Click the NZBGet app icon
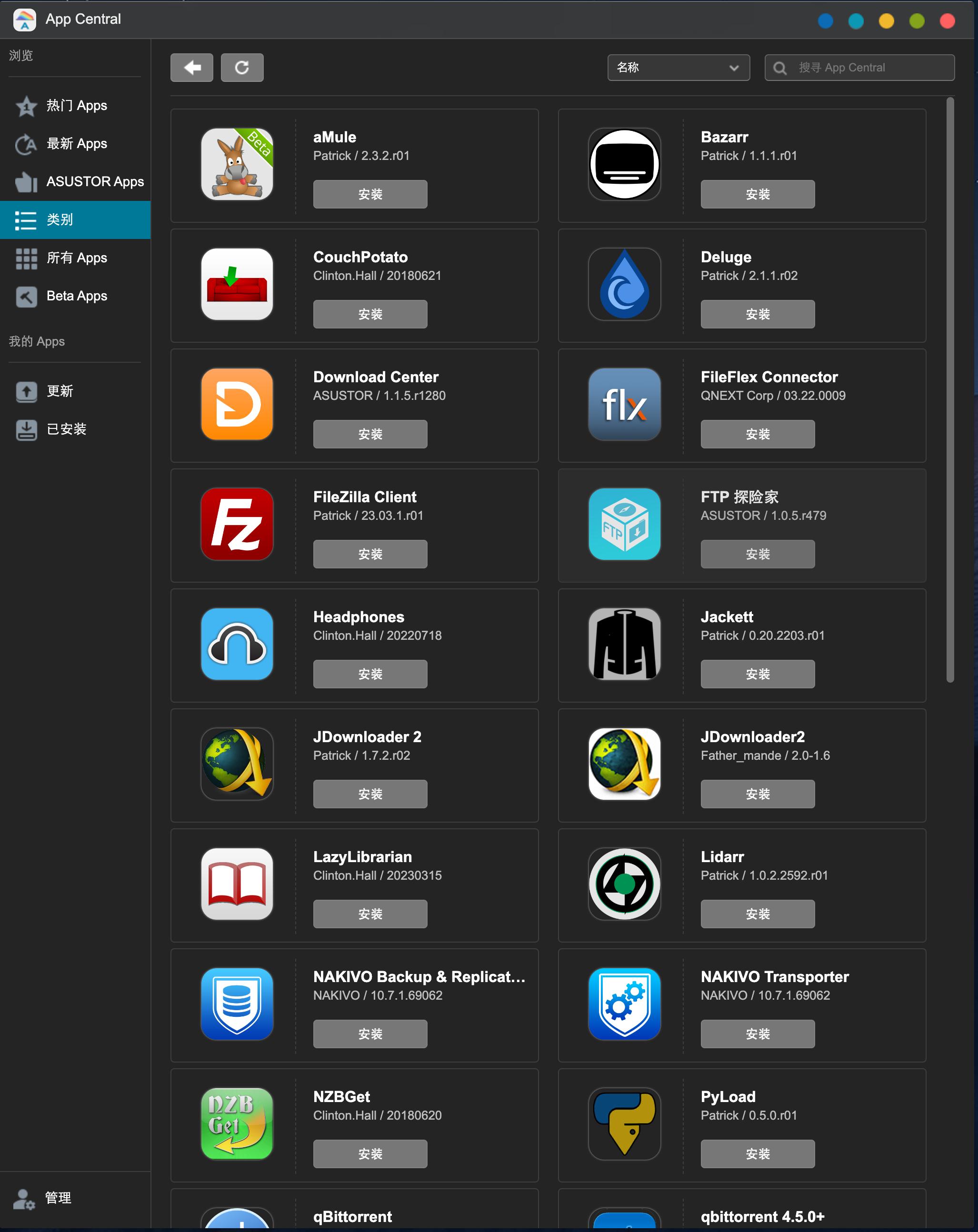 tap(237, 1124)
